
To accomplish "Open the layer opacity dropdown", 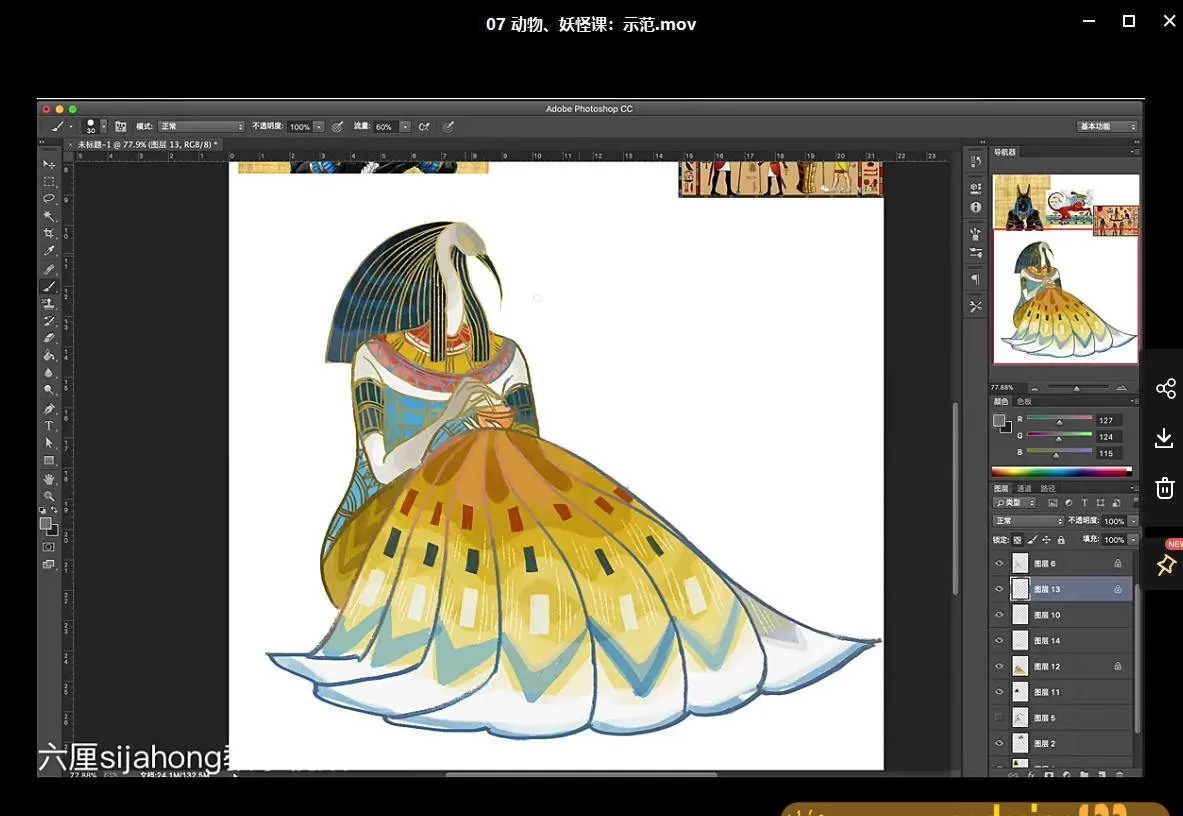I will coord(1132,521).
